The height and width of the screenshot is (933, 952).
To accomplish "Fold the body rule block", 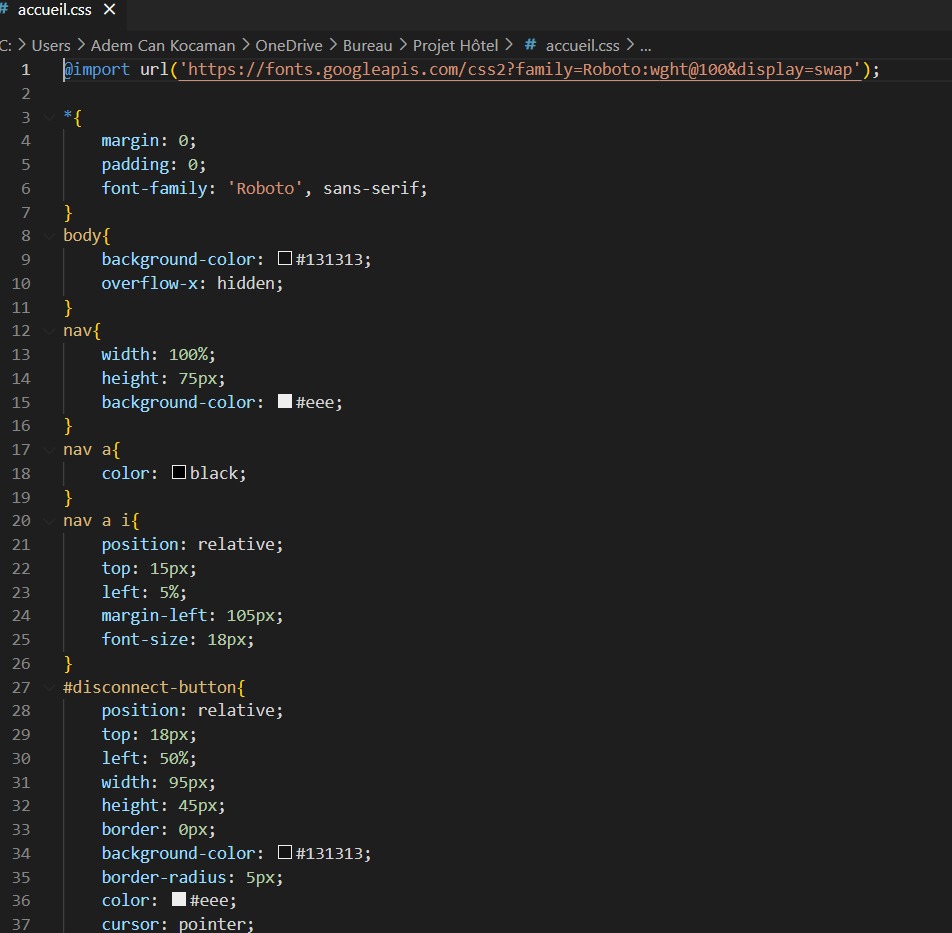I will [50, 236].
